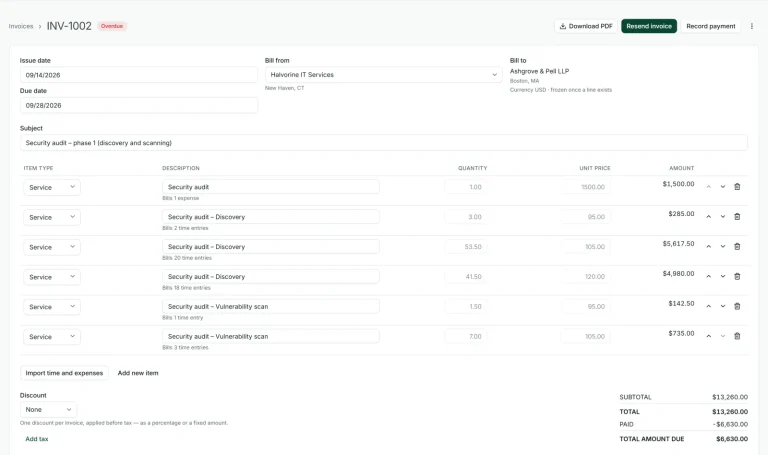Click the TOTAL AMOUNT DUE $6,630.00 value
This screenshot has height=455, width=768.
point(732,439)
